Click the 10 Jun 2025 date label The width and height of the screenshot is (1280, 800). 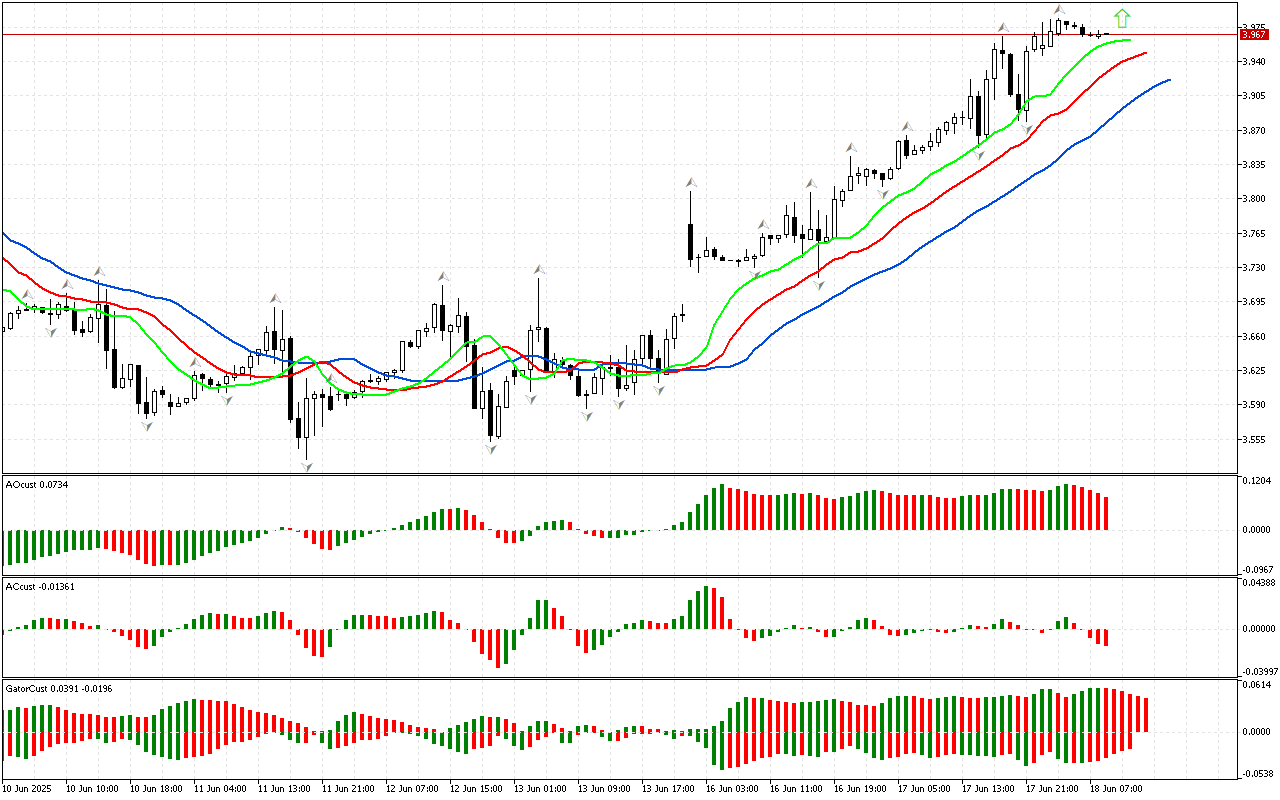[29, 789]
